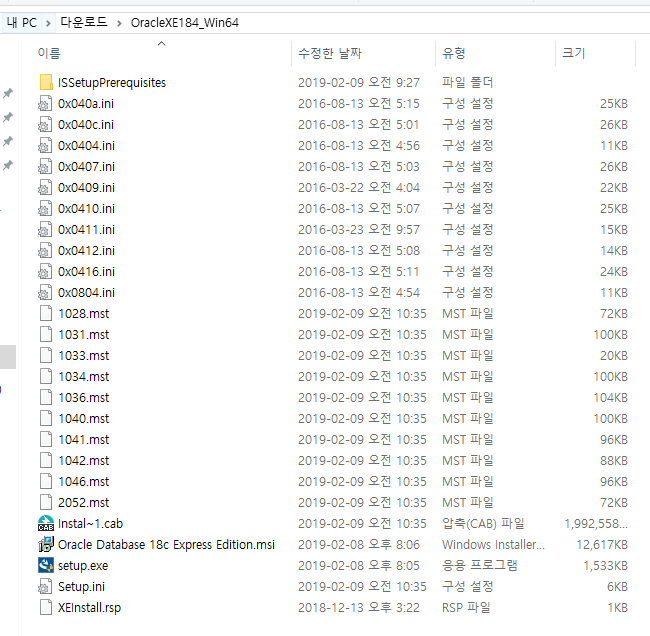
Task: Open the ISSetupPrerequisites folder icon
Action: pyautogui.click(x=46, y=83)
